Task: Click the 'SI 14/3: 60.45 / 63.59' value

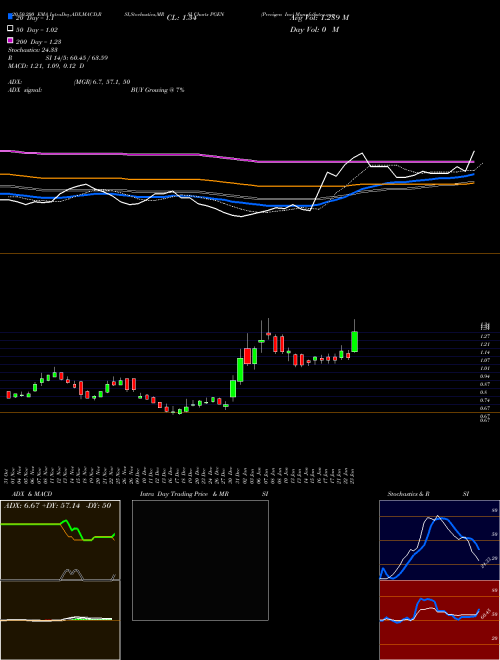Action: 77,58
